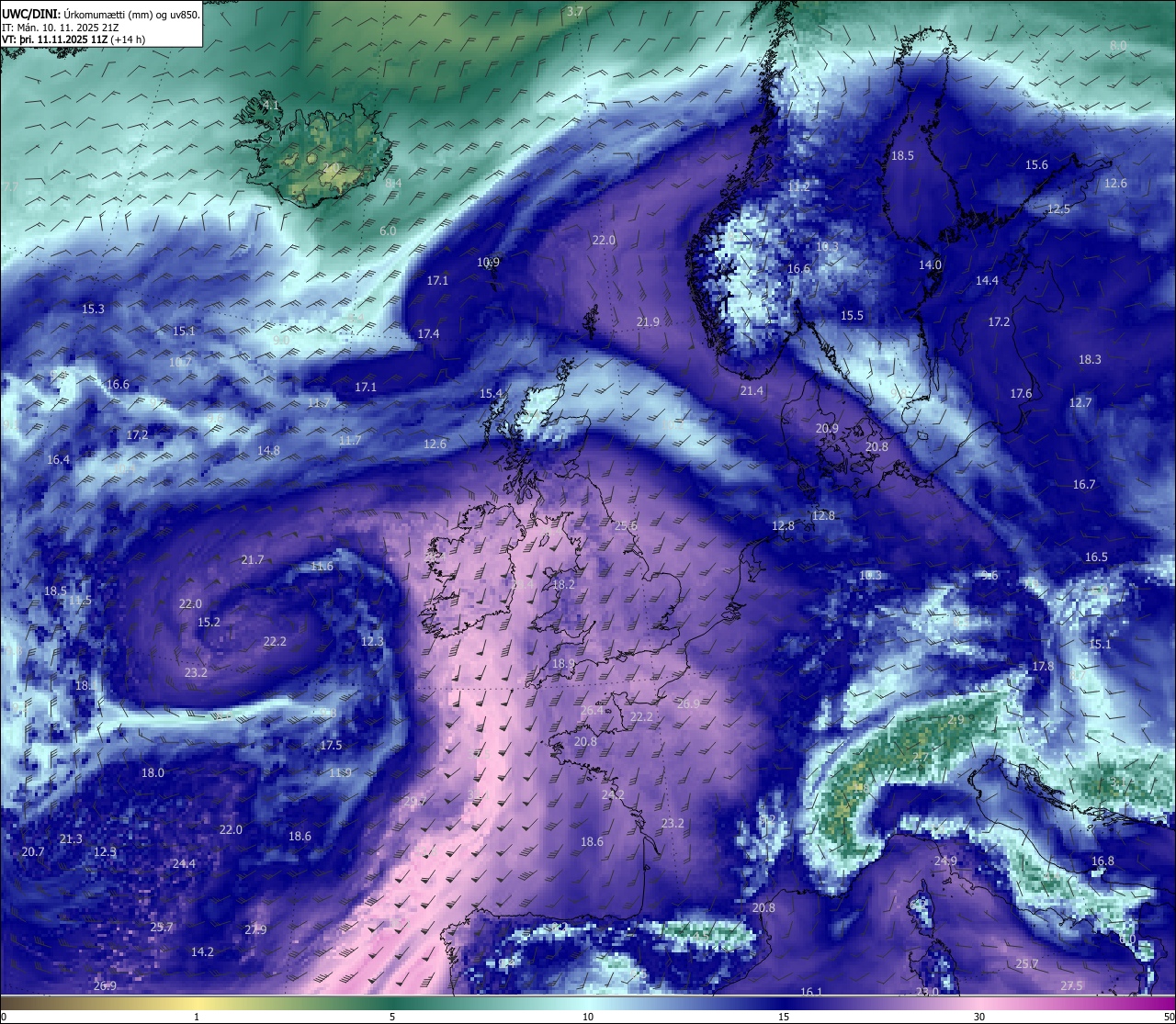Click the '15.6' value in the upper right

click(1036, 164)
